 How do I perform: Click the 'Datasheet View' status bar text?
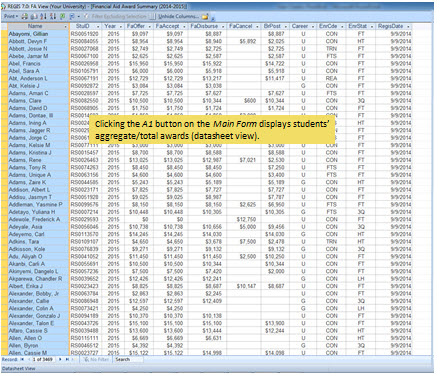point(19,369)
